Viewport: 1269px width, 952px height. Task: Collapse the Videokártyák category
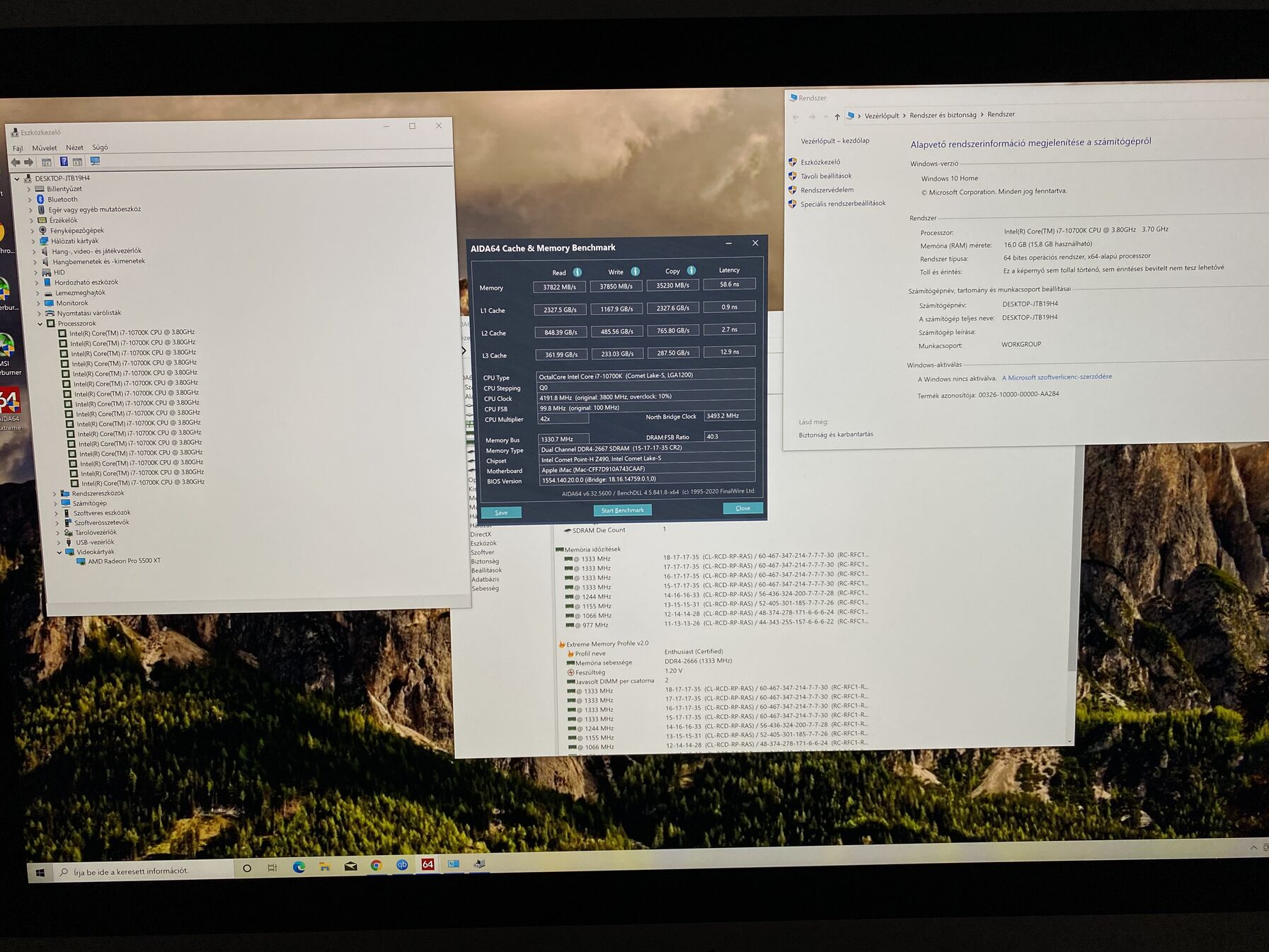tap(59, 553)
